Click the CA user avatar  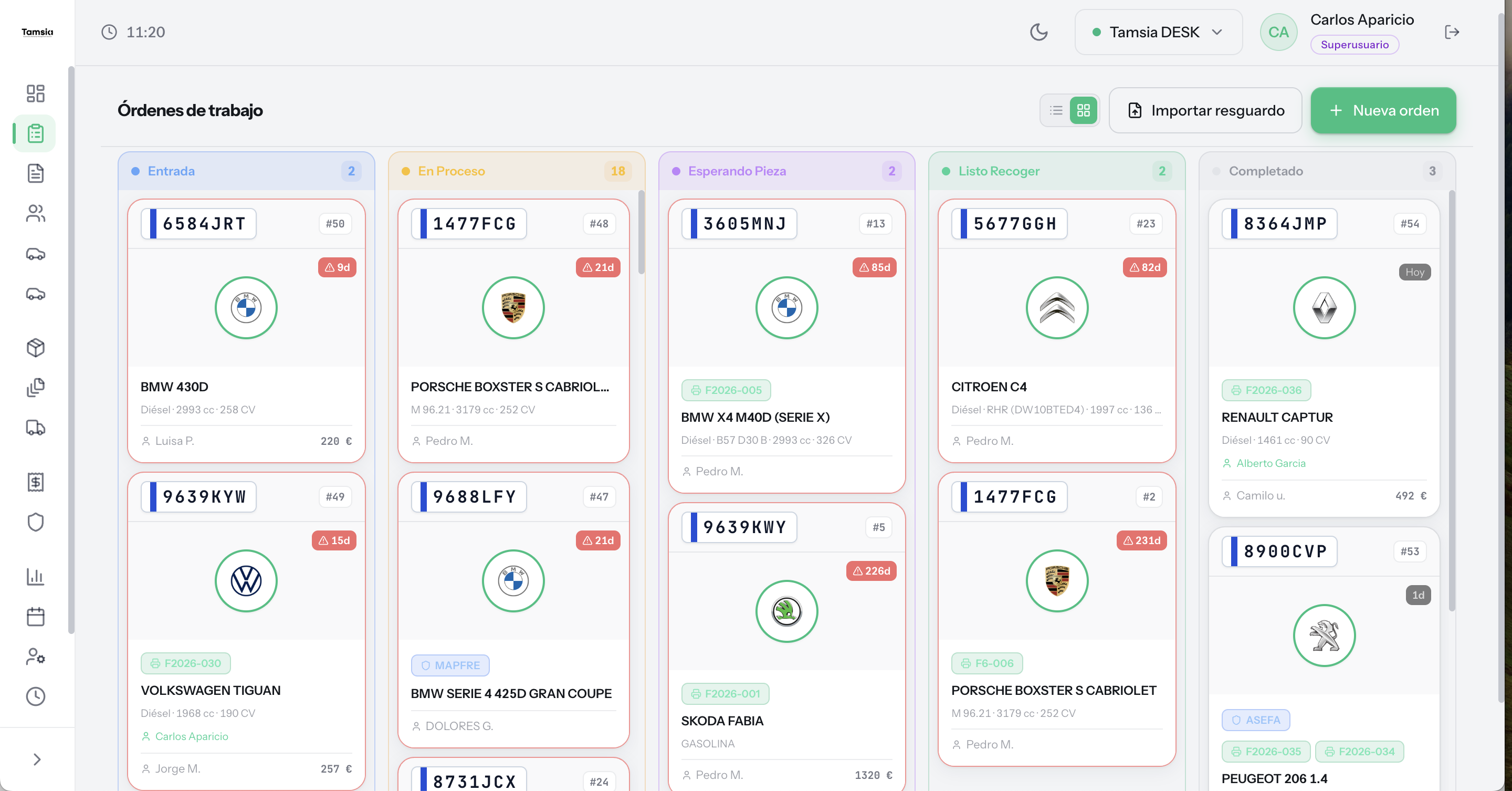coord(1278,32)
